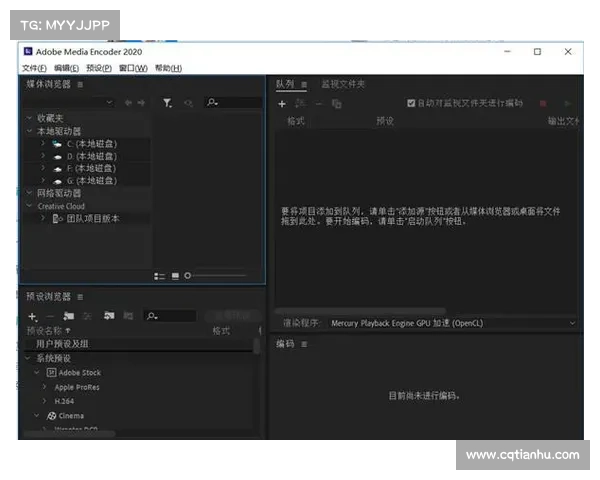Image resolution: width=600 pixels, height=480 pixels.
Task: Click the create new preset plus icon
Action: 33,317
